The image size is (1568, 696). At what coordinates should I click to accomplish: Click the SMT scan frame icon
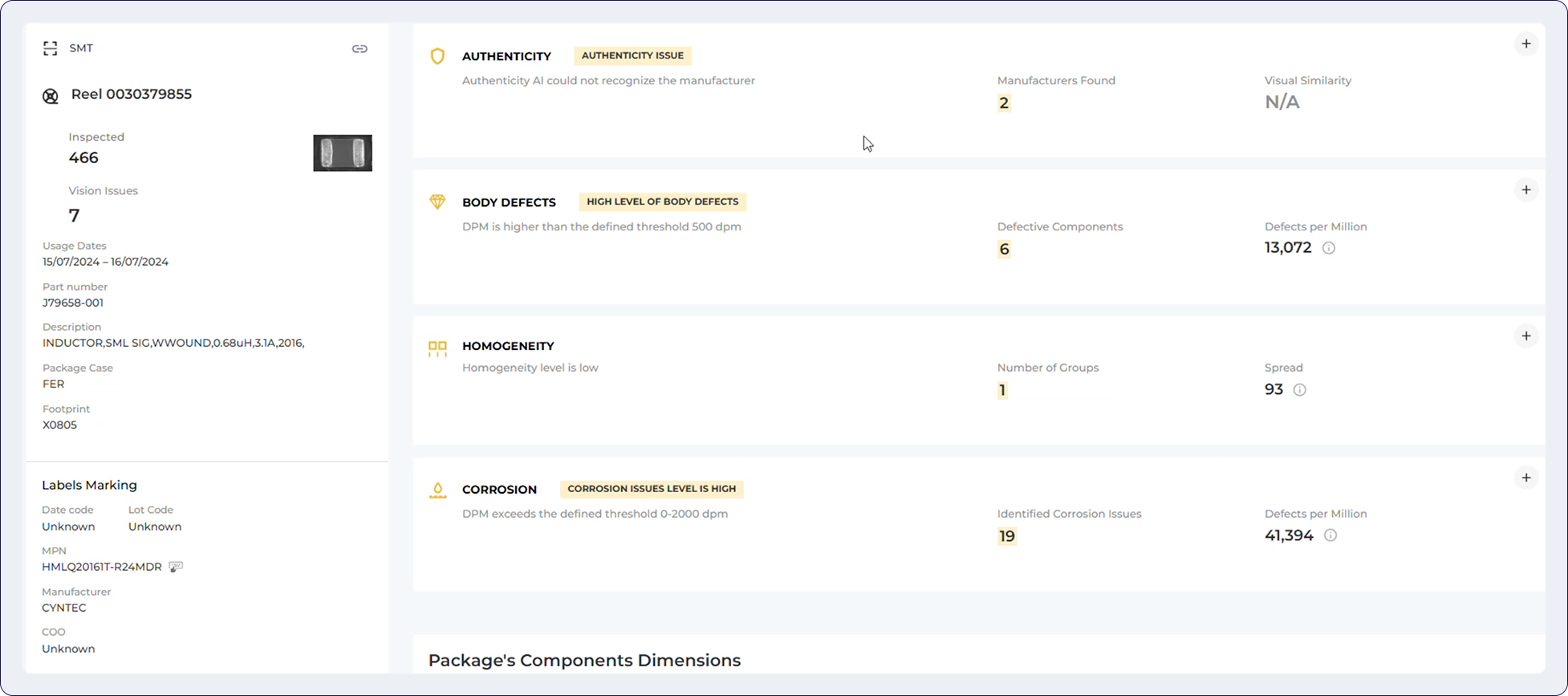tap(51, 49)
